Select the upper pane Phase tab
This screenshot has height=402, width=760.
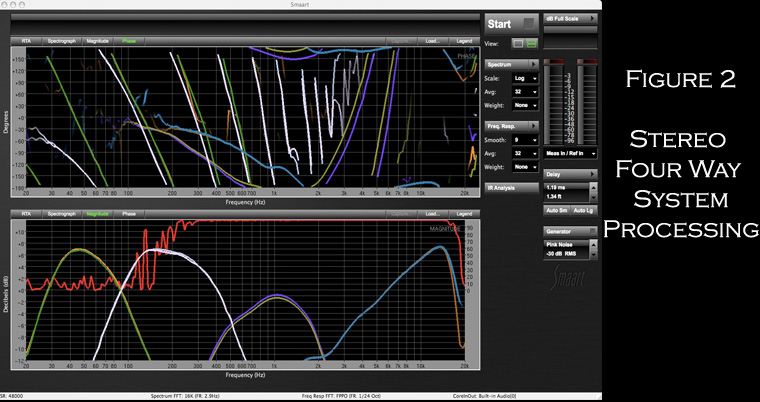tap(129, 41)
